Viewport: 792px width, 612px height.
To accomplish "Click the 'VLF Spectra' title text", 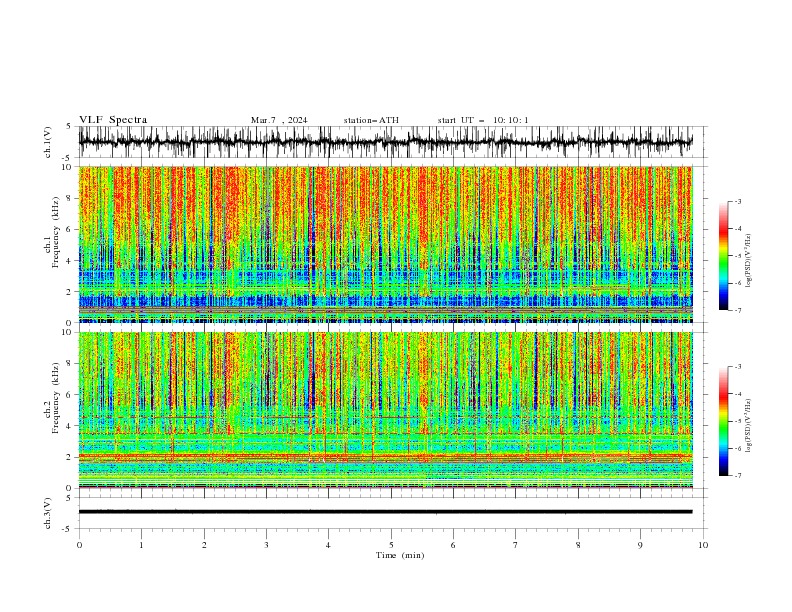I will pyautogui.click(x=113, y=120).
